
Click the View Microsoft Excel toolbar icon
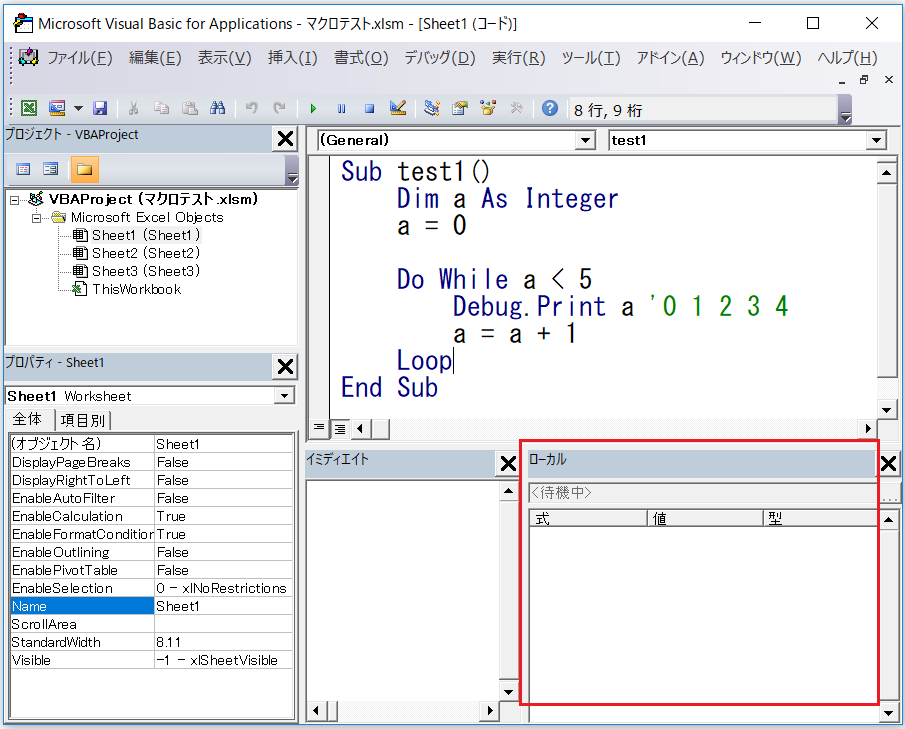[30, 108]
